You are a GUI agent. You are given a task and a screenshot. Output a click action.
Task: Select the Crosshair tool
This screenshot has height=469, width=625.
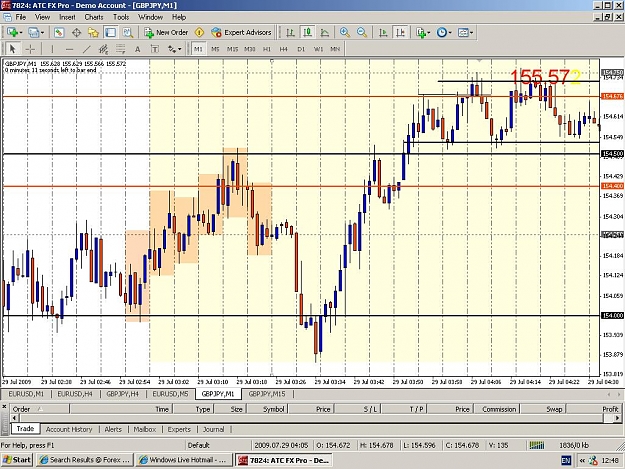pyautogui.click(x=30, y=49)
